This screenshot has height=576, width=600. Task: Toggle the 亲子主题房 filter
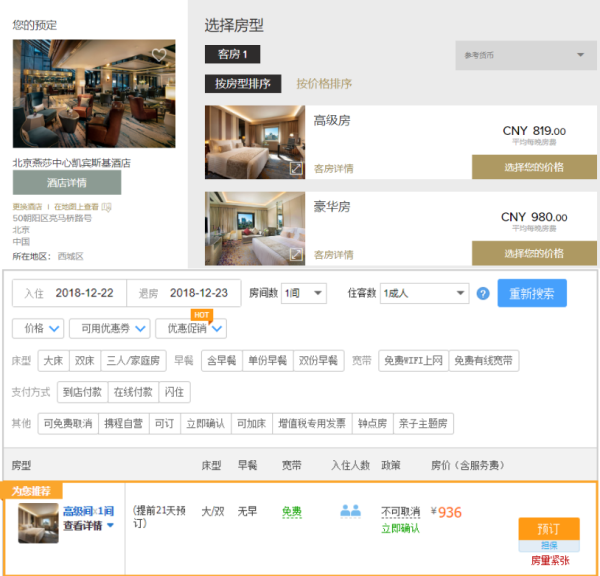[x=424, y=423]
